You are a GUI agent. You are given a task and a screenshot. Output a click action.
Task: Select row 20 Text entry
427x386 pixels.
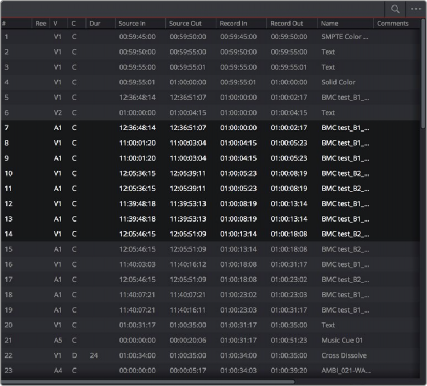(x=211, y=325)
